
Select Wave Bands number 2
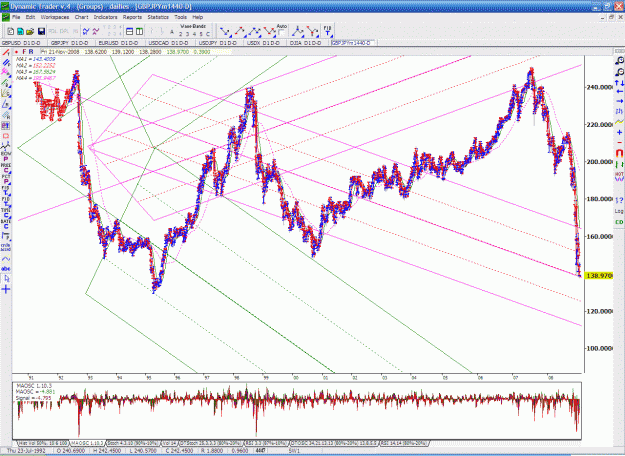[x=181, y=34]
